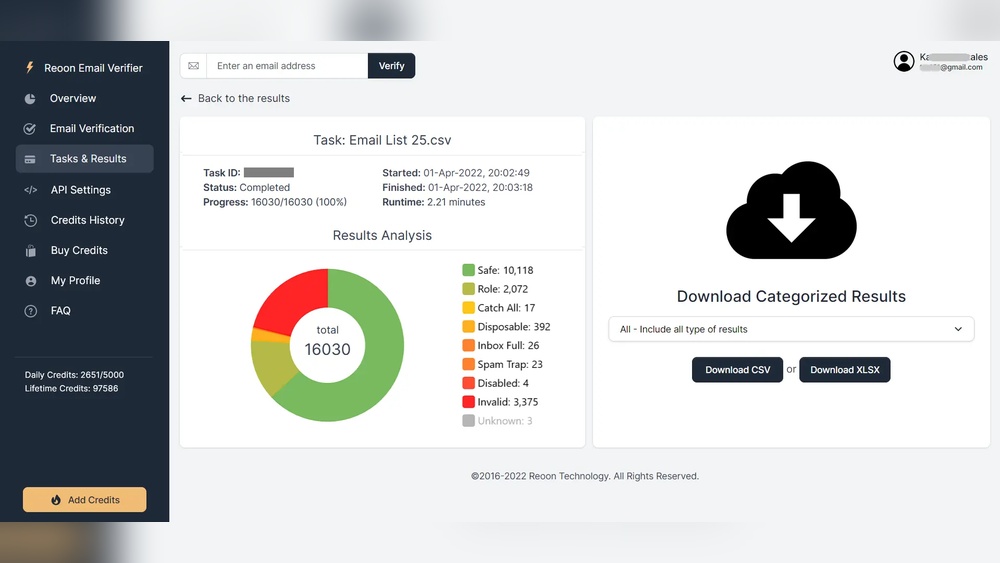Viewport: 1000px width, 563px height.
Task: Toggle the Inbox Full legend swatch
Action: pyautogui.click(x=469, y=346)
